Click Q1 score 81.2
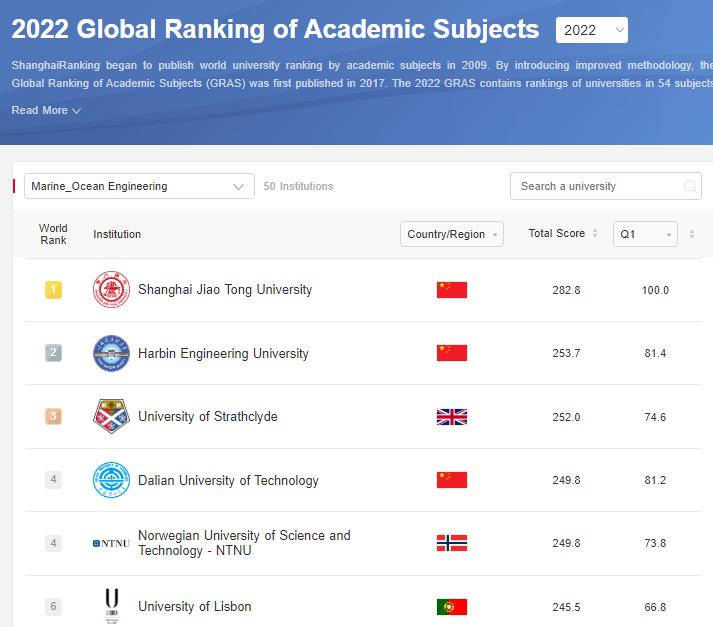713x627 pixels. pyautogui.click(x=655, y=480)
